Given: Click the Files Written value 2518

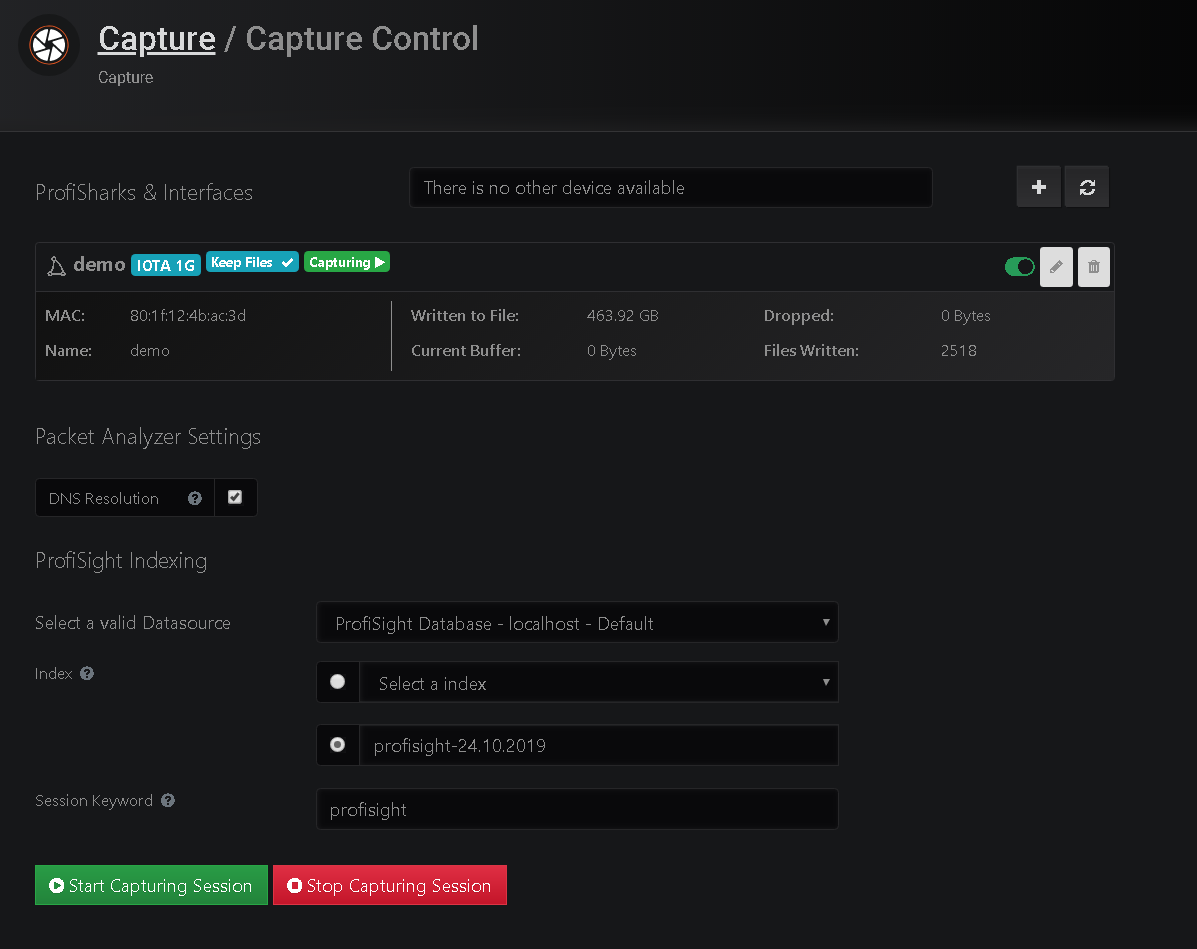Looking at the screenshot, I should (x=959, y=350).
